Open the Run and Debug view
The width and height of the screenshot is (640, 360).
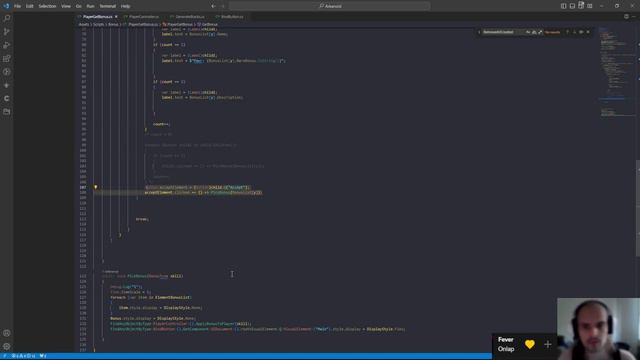click(7, 45)
